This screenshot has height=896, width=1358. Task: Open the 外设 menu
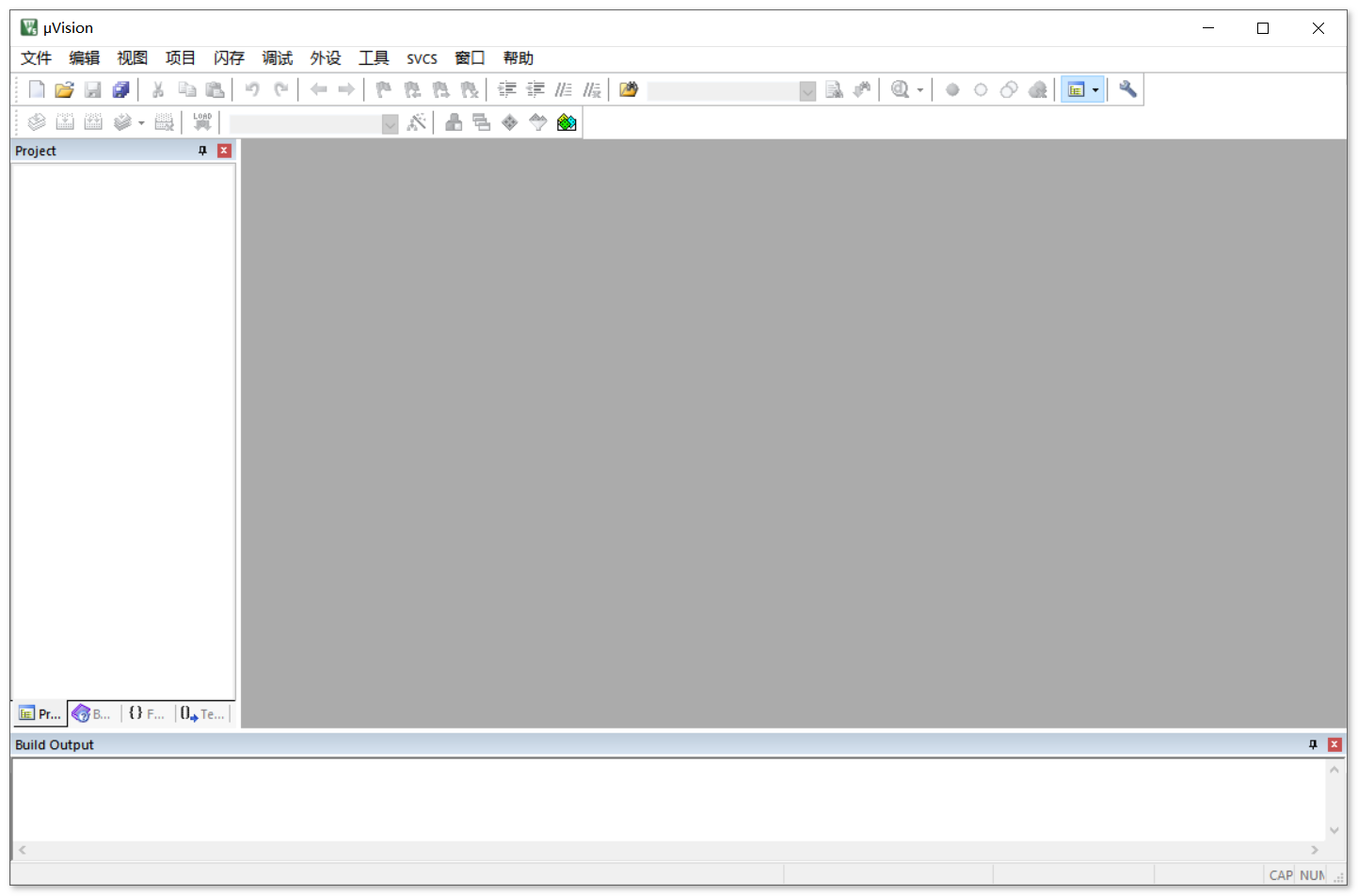pyautogui.click(x=326, y=58)
